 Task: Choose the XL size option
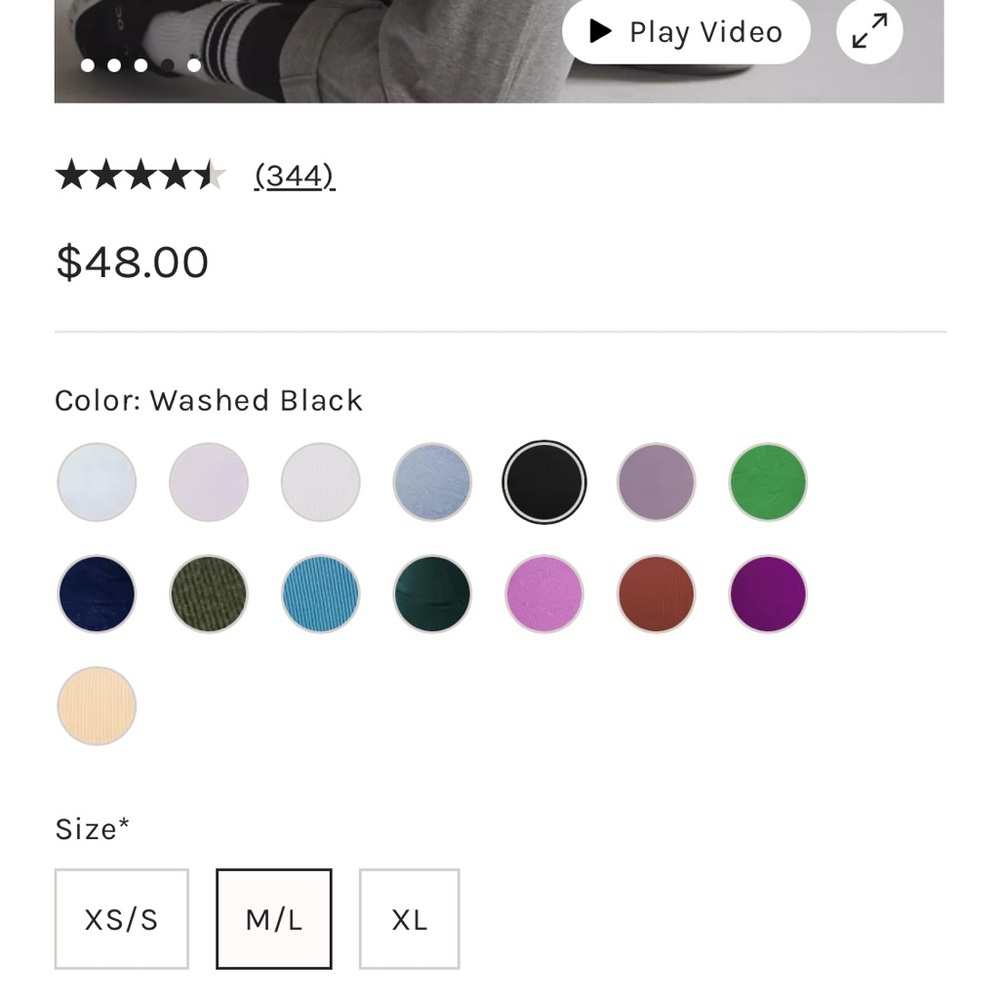[x=409, y=919]
